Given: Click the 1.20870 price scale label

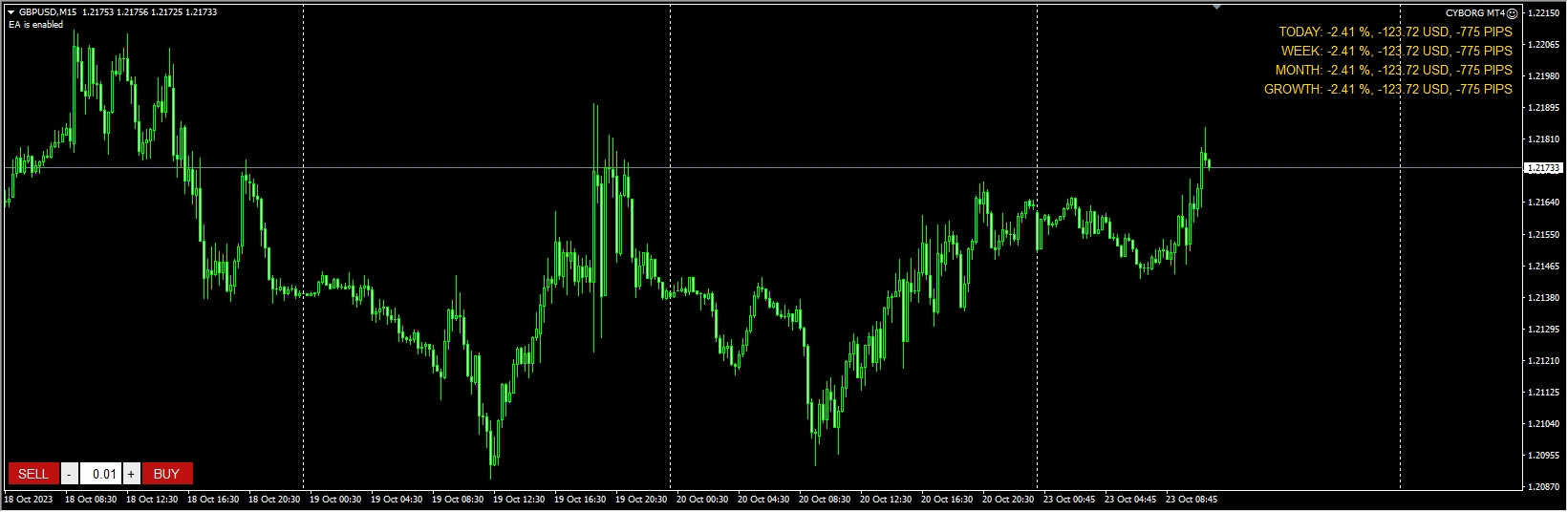Looking at the screenshot, I should click(x=1544, y=486).
